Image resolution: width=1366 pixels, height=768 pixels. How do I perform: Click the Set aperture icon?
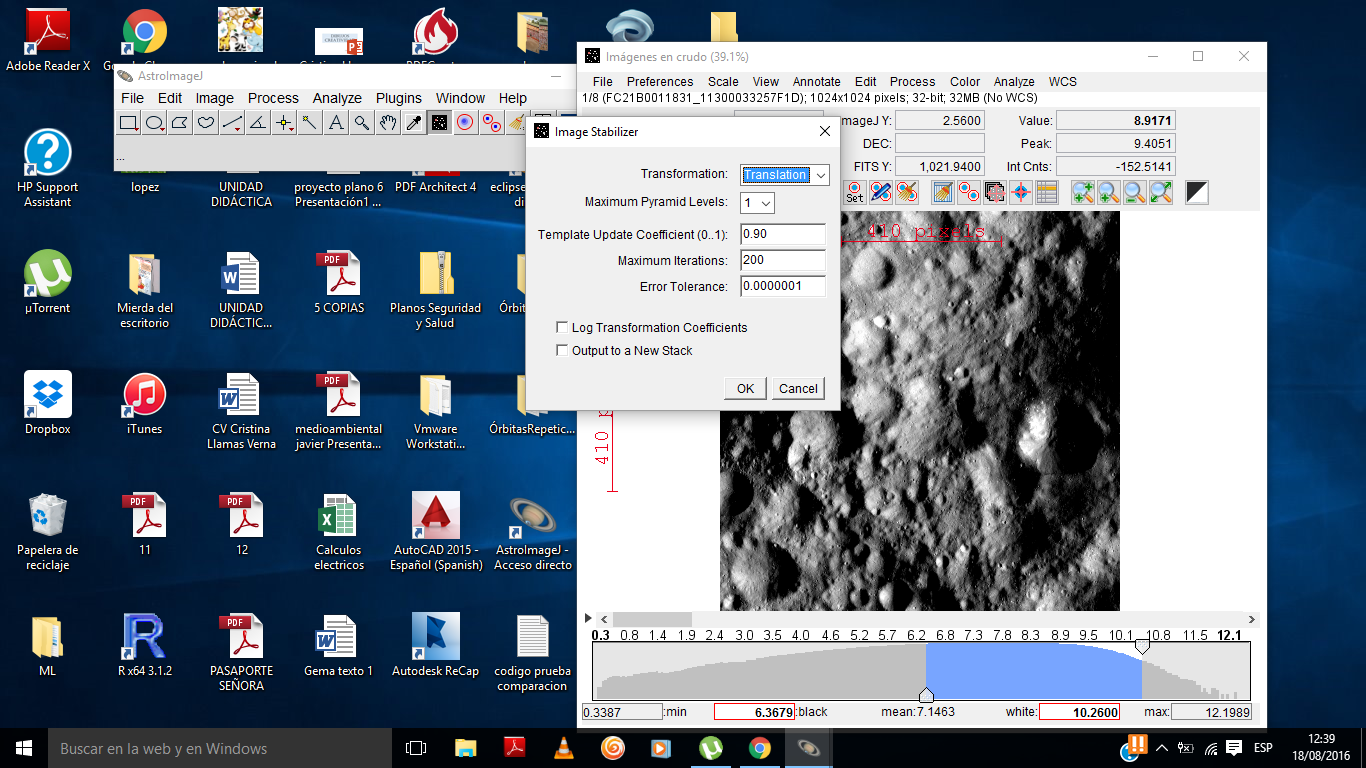tap(855, 192)
